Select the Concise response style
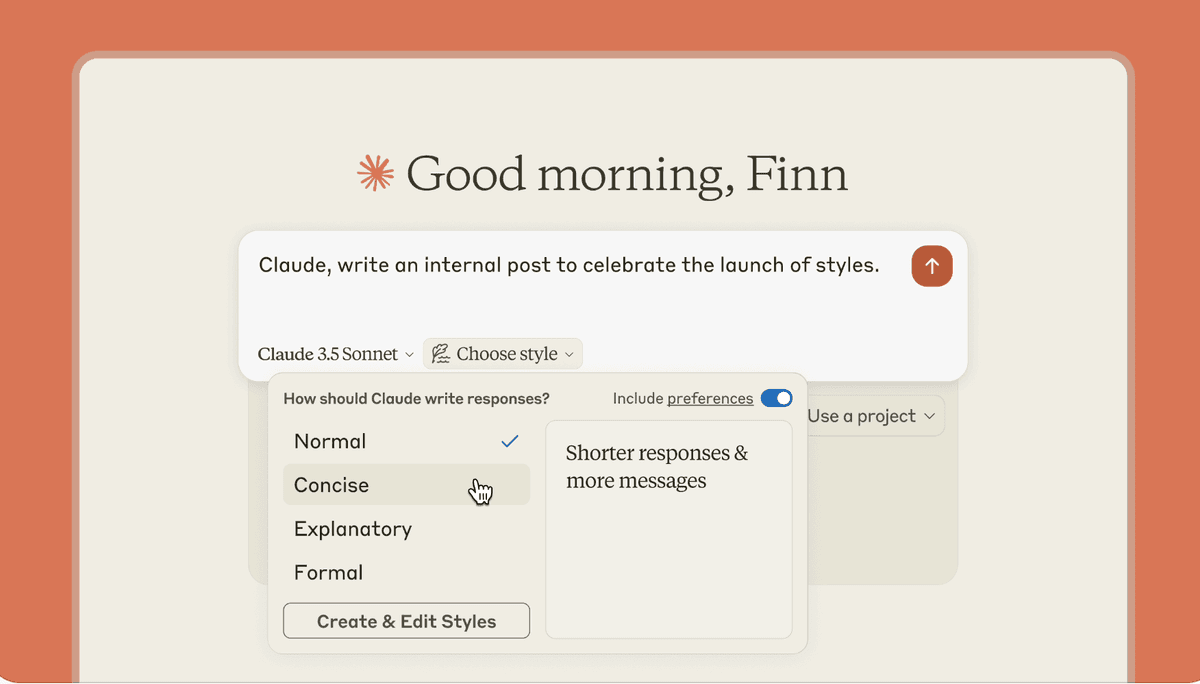 tap(330, 484)
